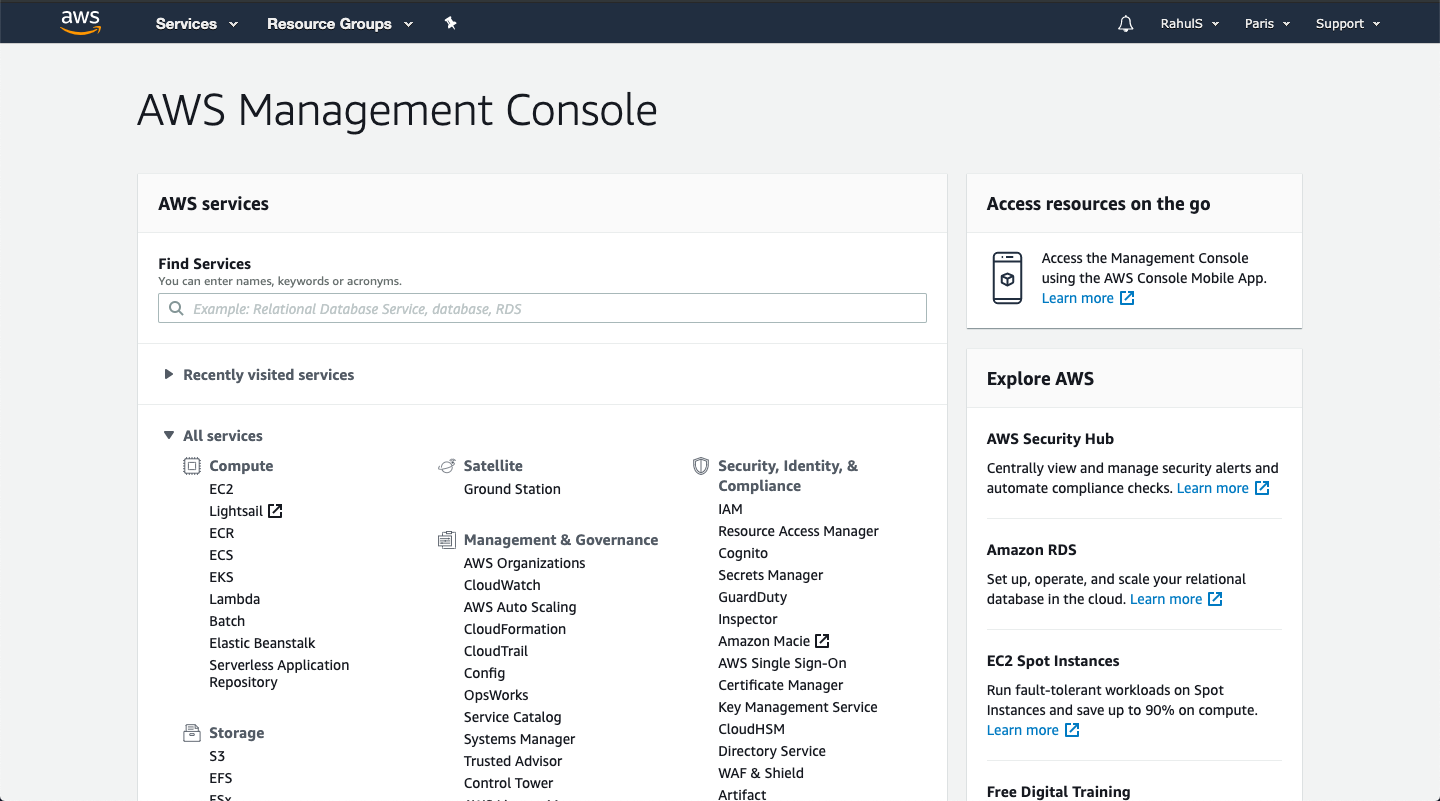Open the CloudWatch service link

pyautogui.click(x=502, y=585)
